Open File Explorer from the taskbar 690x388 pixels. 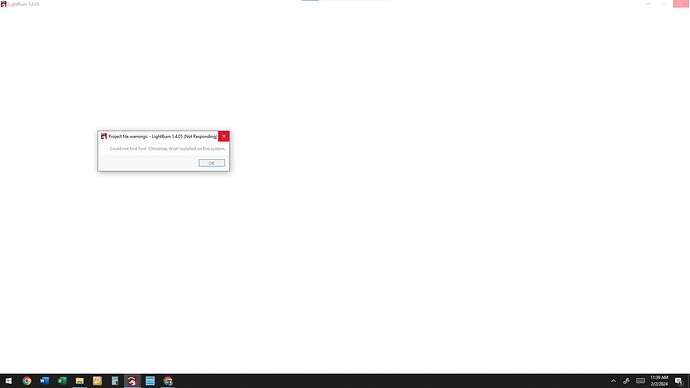click(x=80, y=381)
